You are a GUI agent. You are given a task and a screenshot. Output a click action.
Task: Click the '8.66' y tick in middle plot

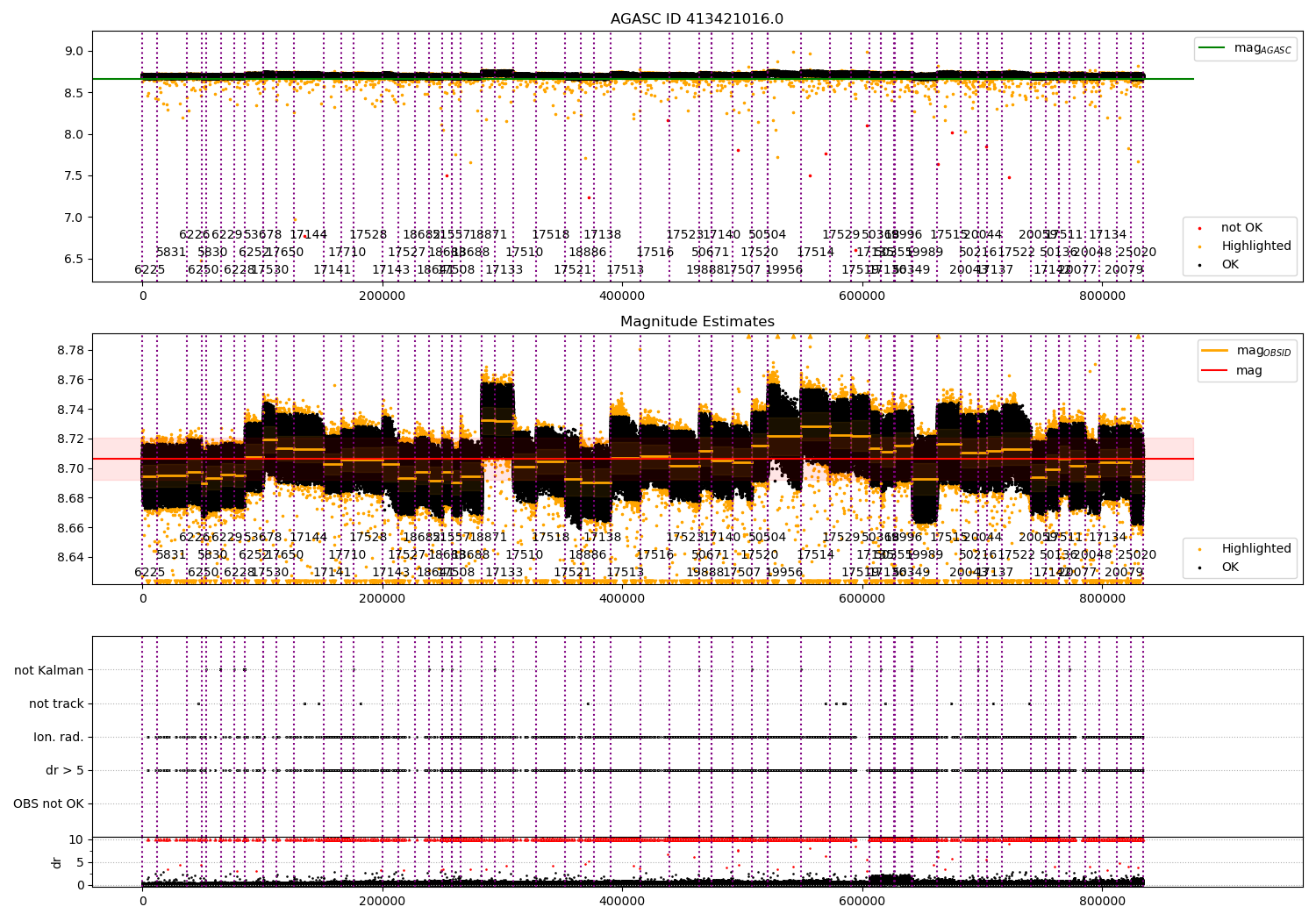tap(70, 528)
